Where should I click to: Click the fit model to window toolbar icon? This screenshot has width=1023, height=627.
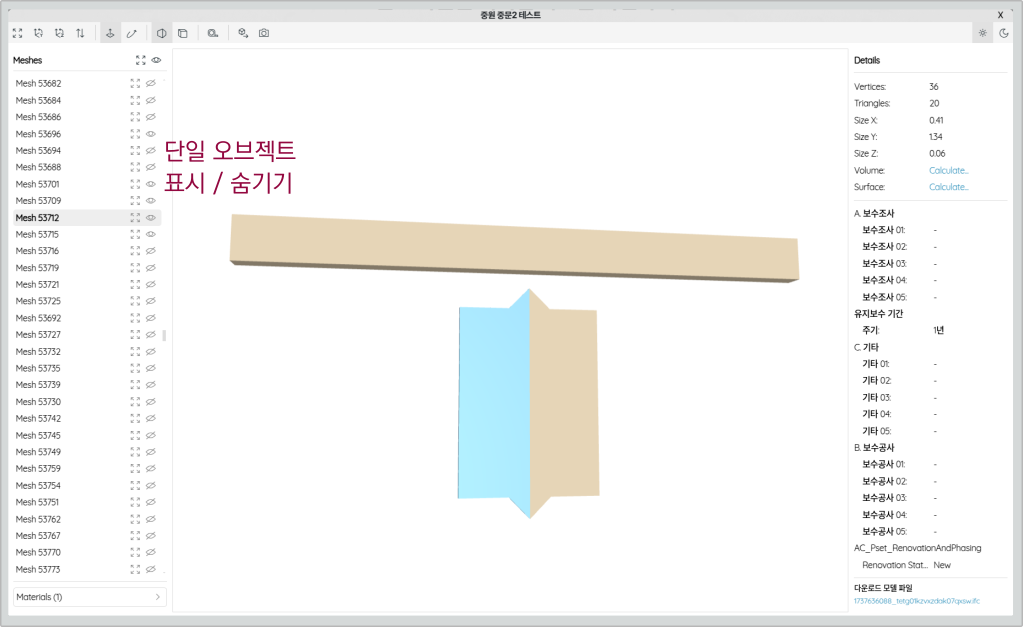(x=17, y=33)
